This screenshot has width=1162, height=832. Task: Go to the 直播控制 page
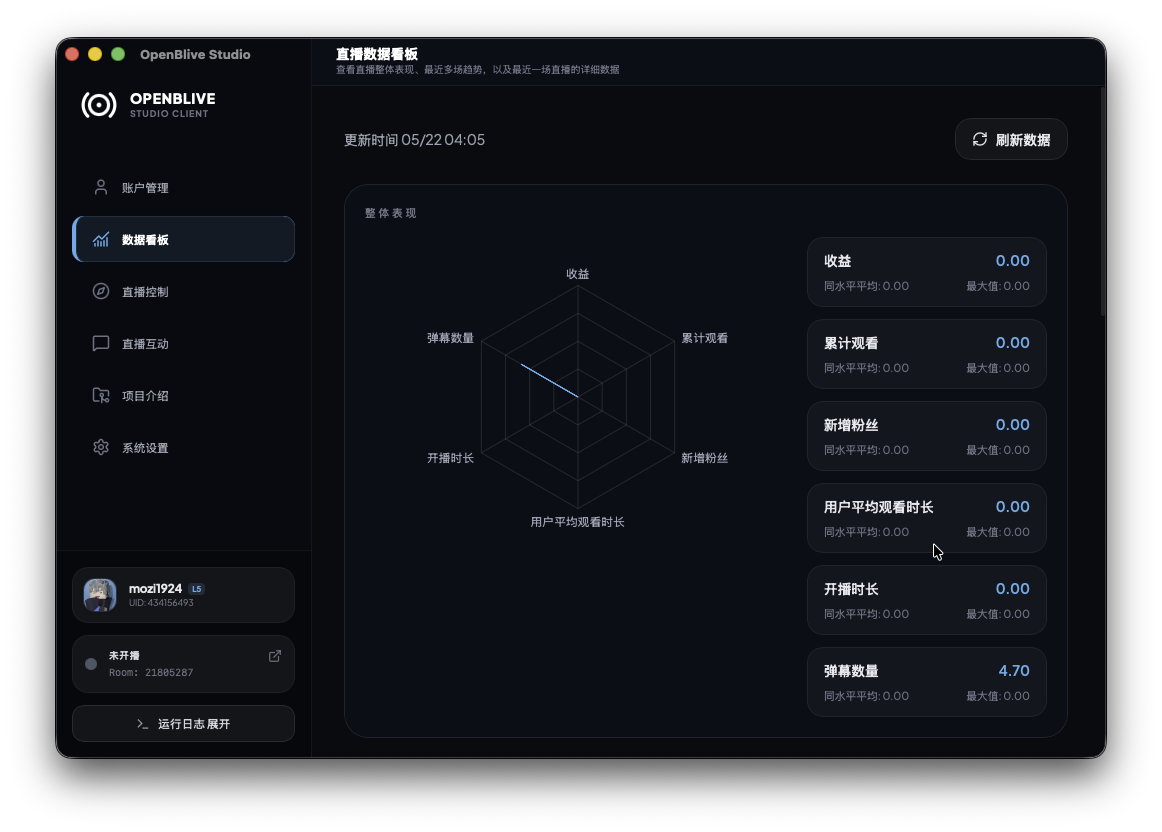coord(183,291)
